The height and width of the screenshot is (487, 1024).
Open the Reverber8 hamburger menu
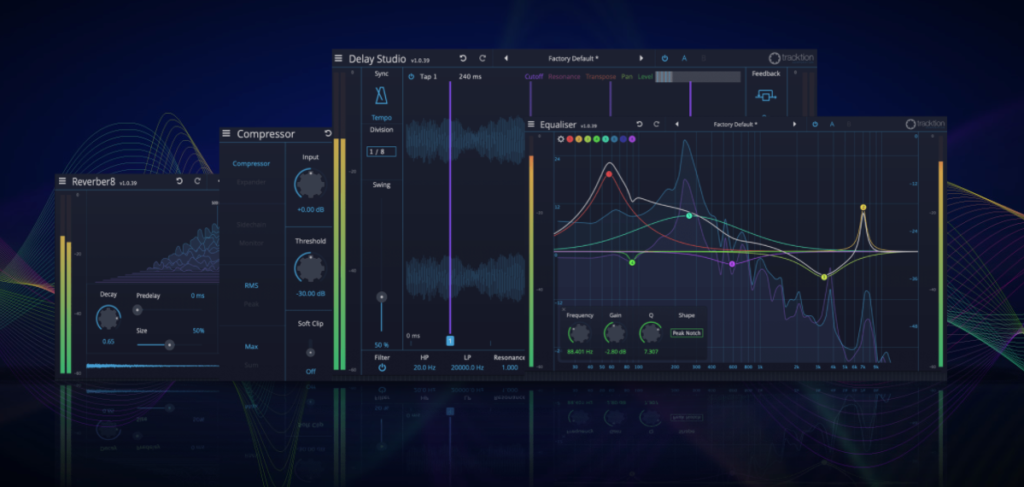[63, 181]
